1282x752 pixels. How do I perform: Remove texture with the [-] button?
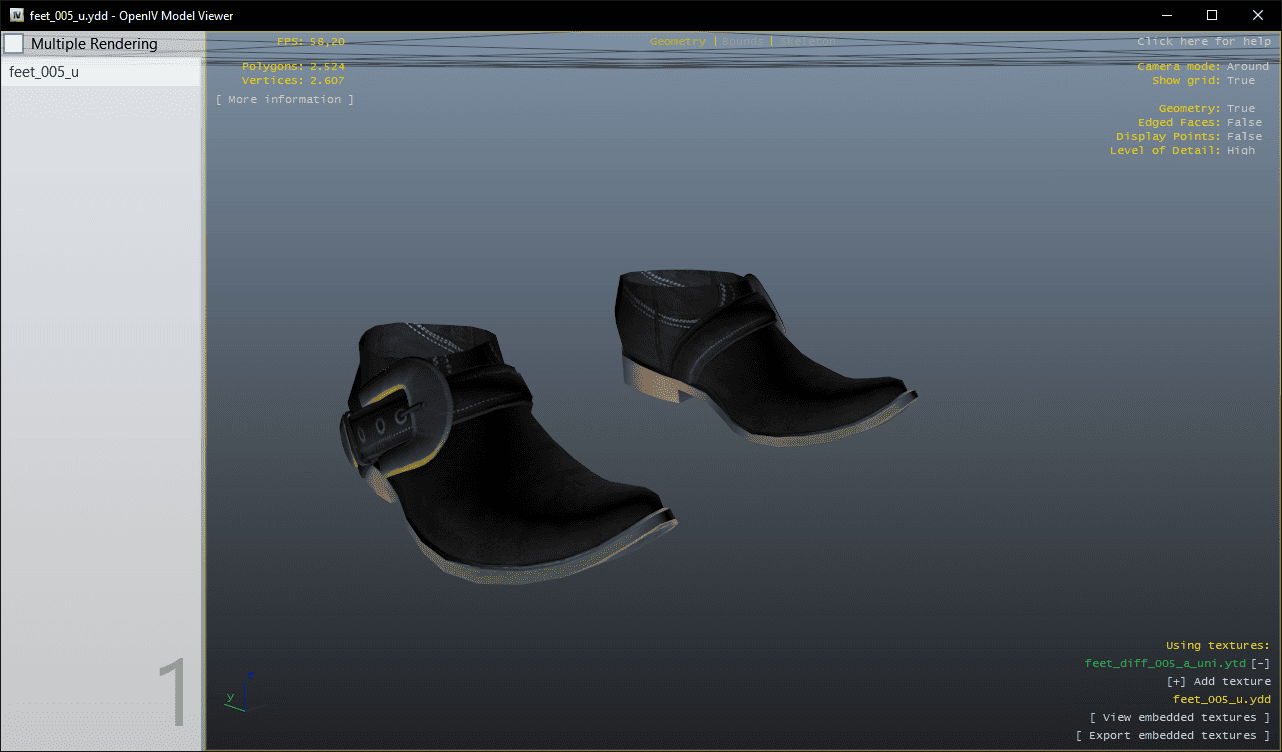(x=1260, y=664)
